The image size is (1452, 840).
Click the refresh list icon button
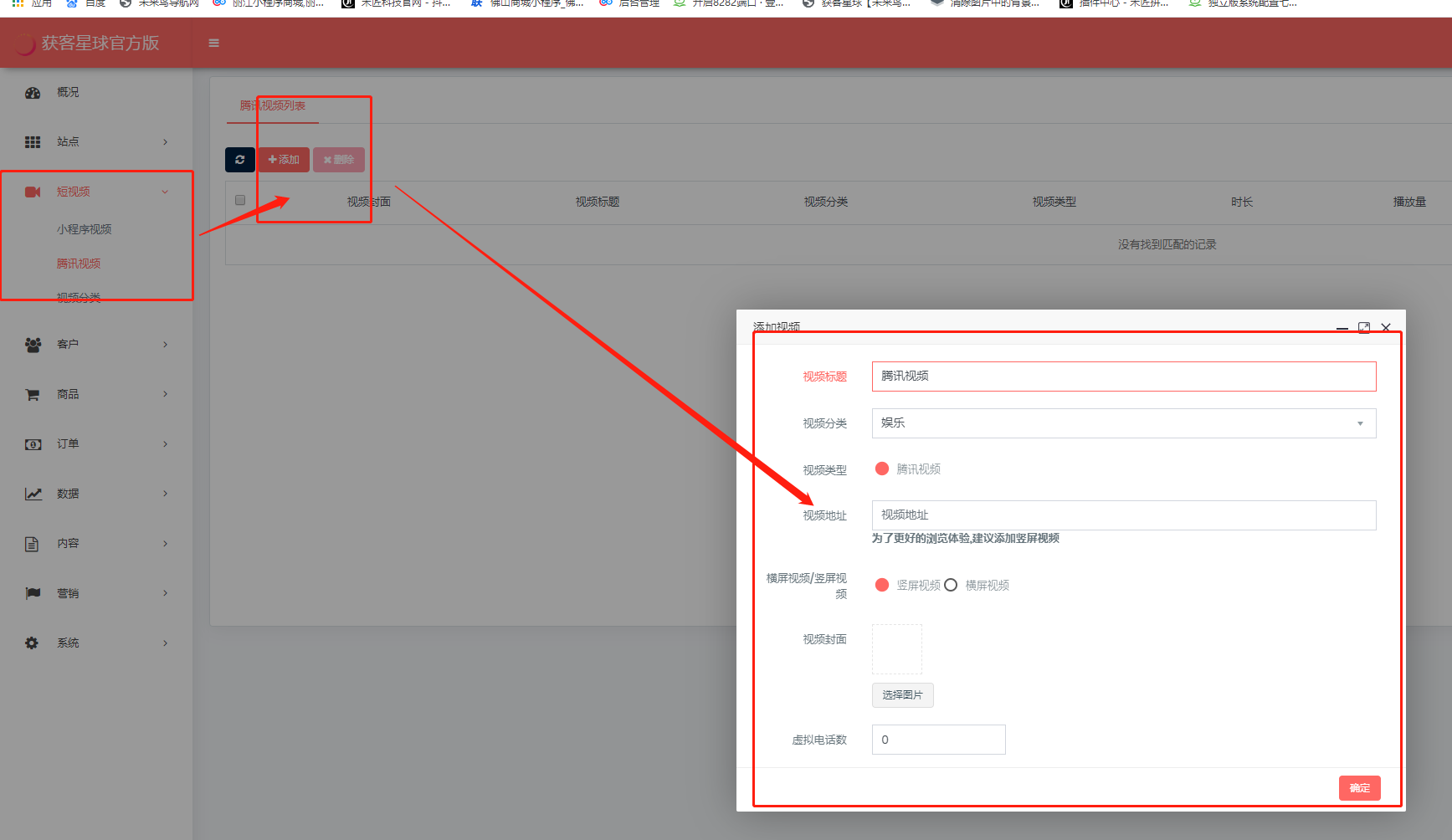[x=240, y=160]
